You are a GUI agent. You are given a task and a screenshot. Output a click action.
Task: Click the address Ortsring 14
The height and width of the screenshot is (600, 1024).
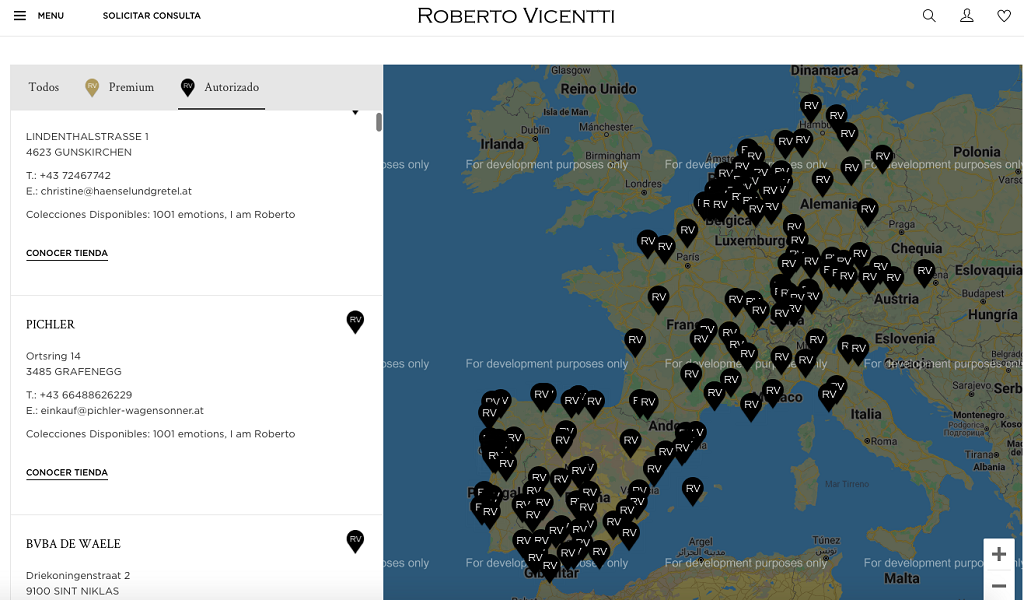54,356
